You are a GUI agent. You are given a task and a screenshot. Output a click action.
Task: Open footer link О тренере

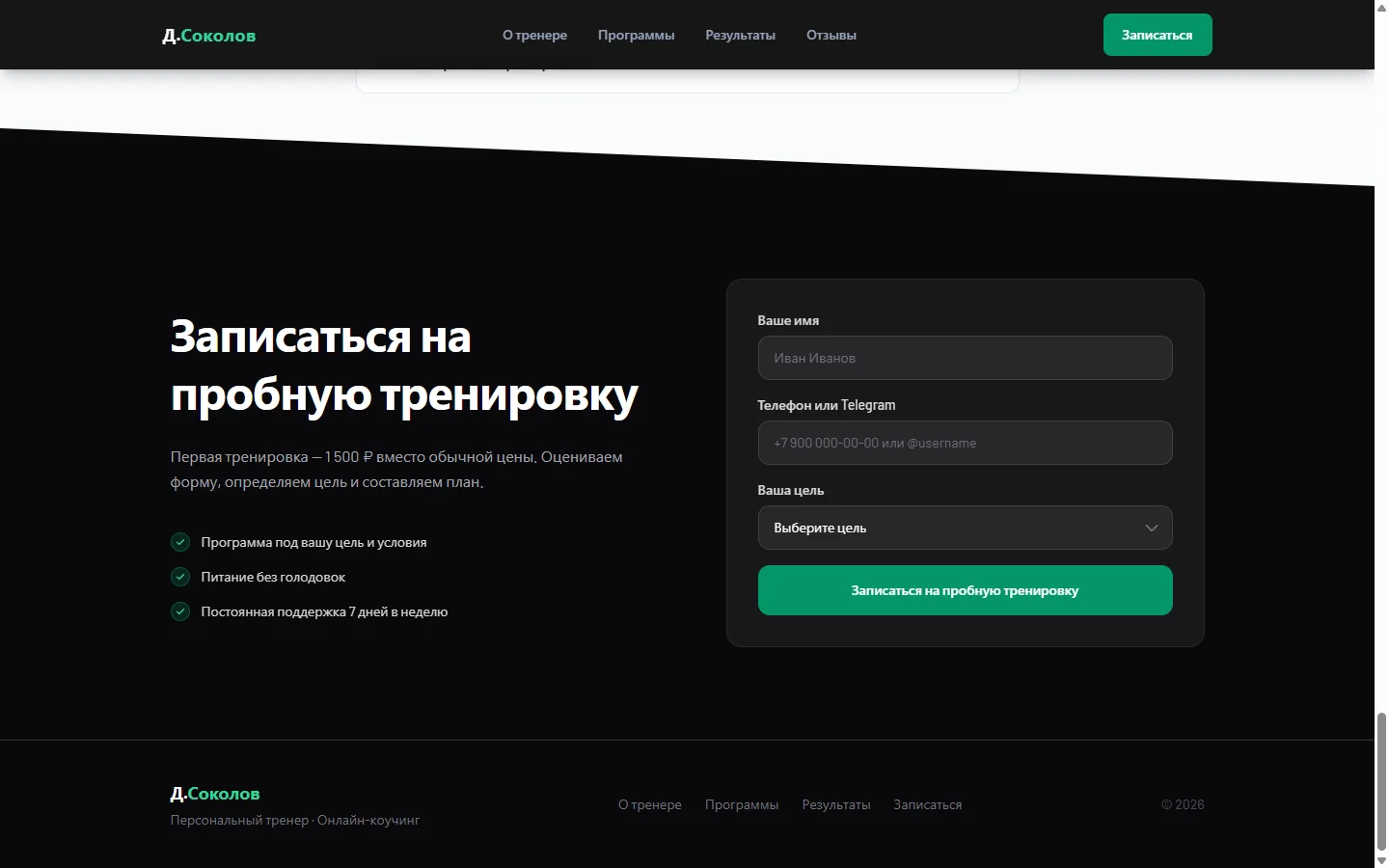click(650, 804)
